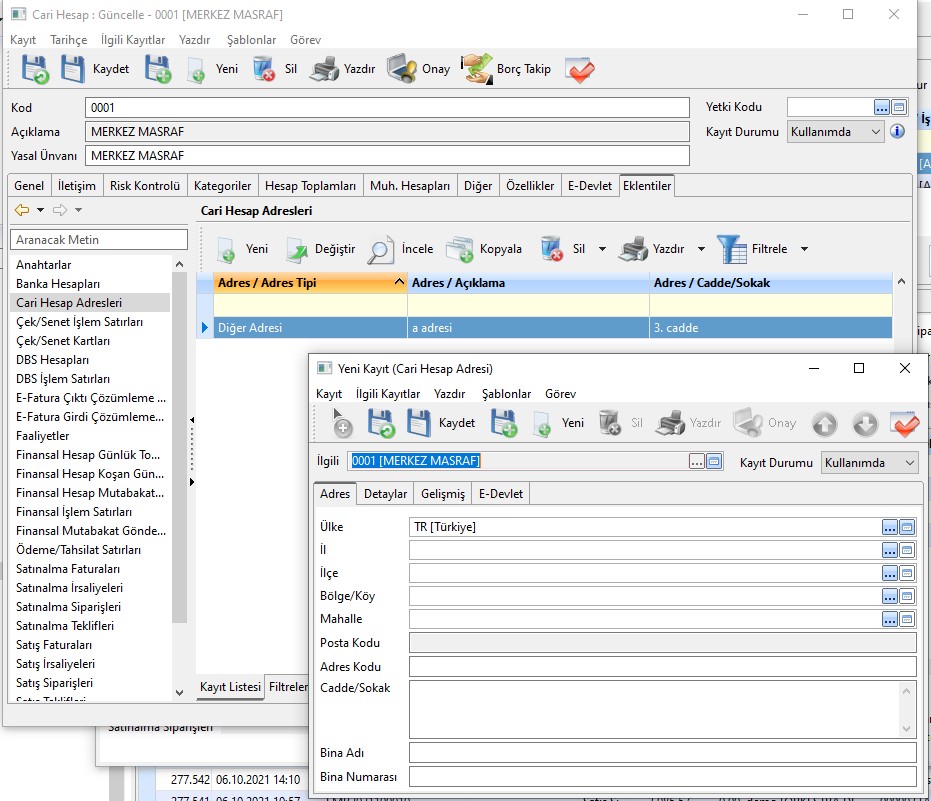Click the Kopyala icon in address toolbar

pos(459,249)
